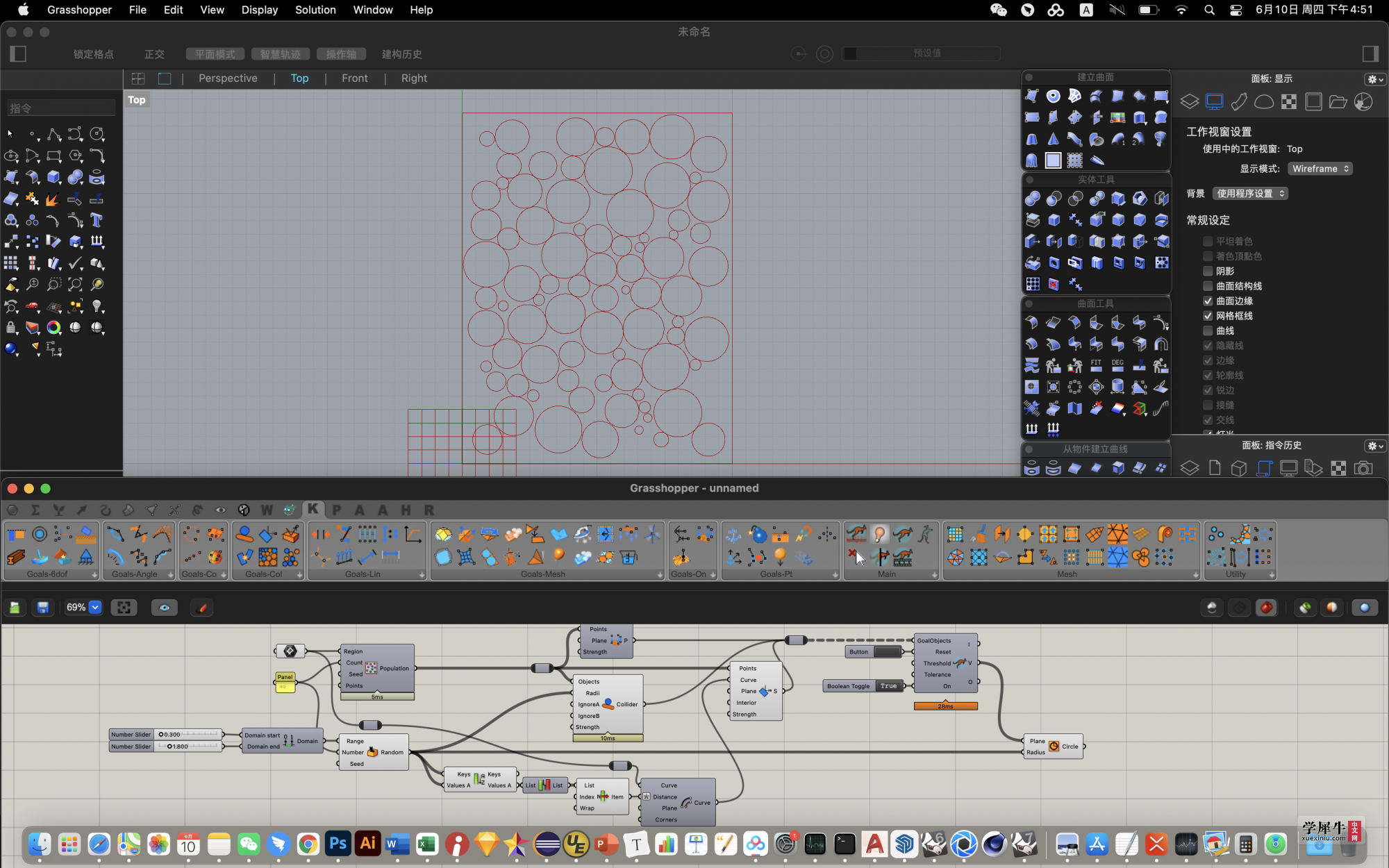Toggle the 曲线 checkbox
1389x868 pixels.
coord(1208,331)
